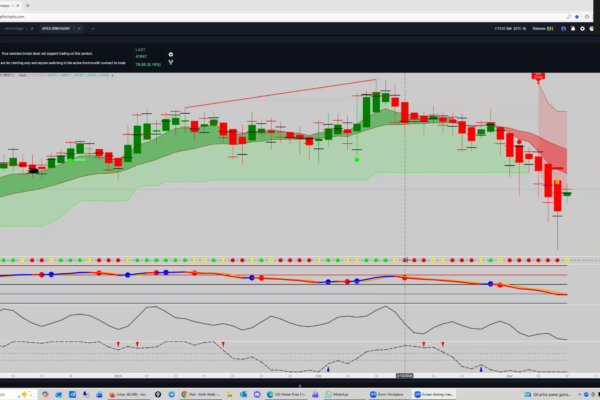Click the gear icon beside LAST price
This screenshot has height=400, width=600.
[x=170, y=55]
